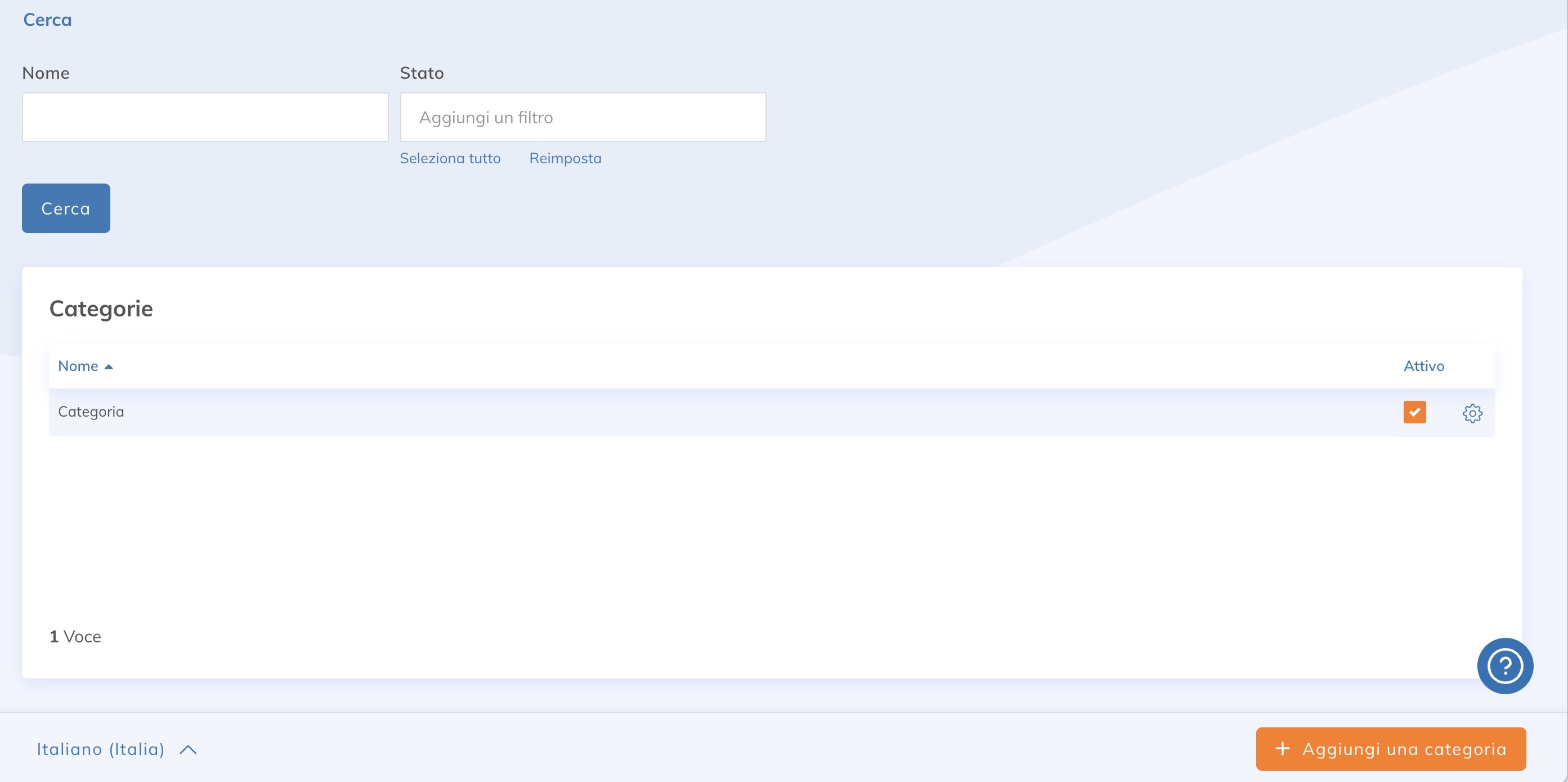Click the Cerca section heading
Image resolution: width=1568 pixels, height=782 pixels.
(x=47, y=20)
